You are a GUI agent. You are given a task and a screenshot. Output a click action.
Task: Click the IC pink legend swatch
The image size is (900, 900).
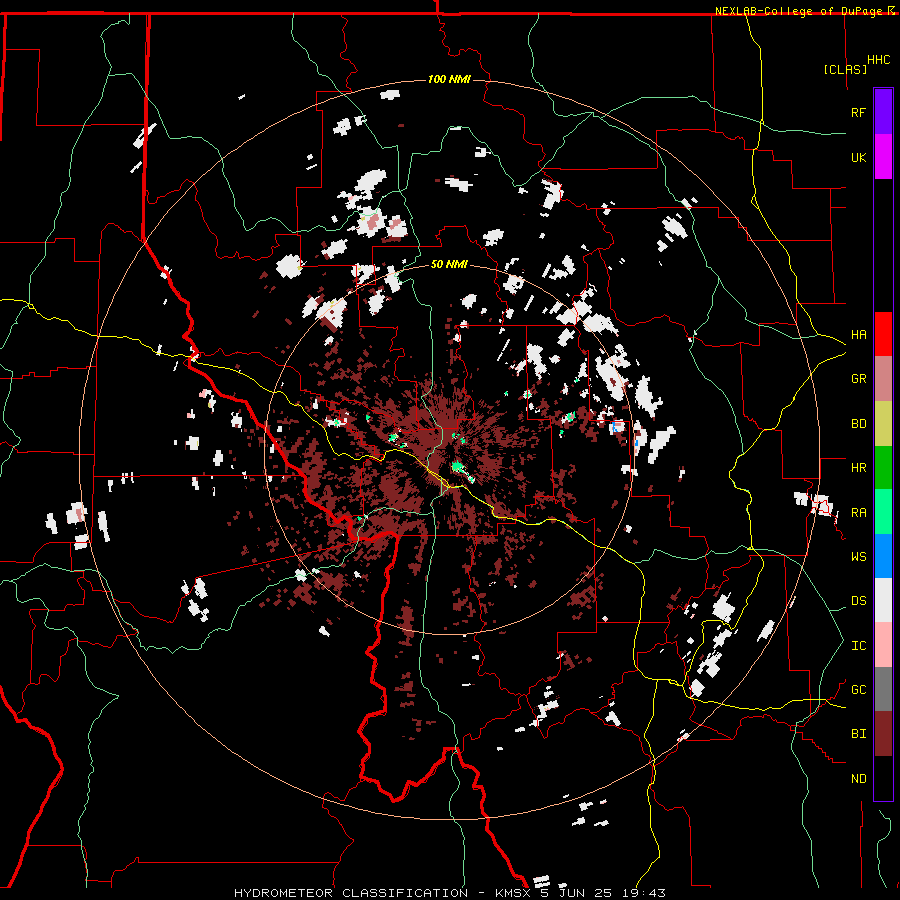(883, 646)
